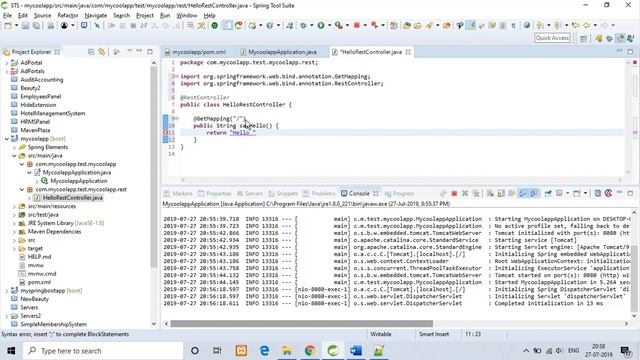The width and height of the screenshot is (640, 360).
Task: Expand the myspringbootapp project
Action: click(x=7, y=291)
